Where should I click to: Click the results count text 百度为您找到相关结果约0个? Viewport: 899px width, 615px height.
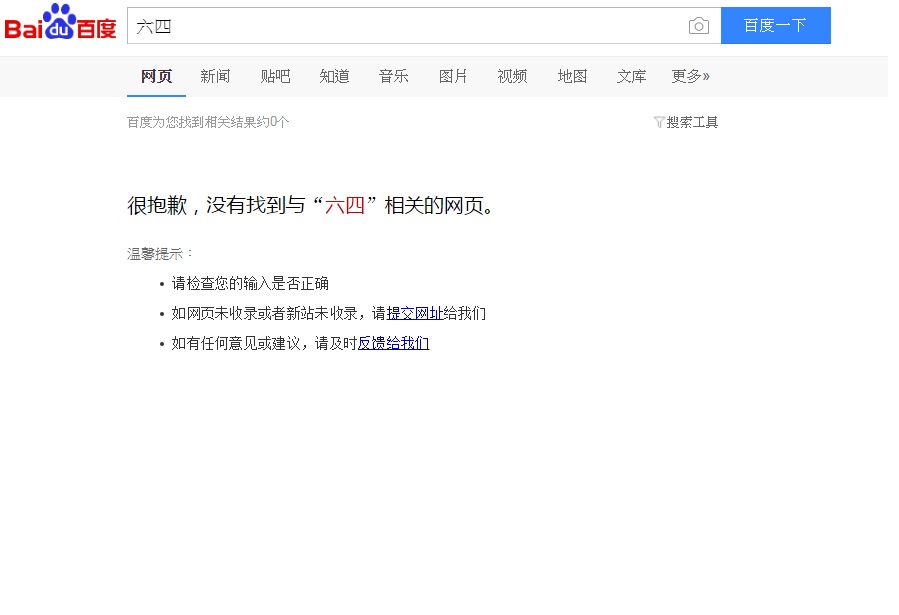click(x=208, y=122)
